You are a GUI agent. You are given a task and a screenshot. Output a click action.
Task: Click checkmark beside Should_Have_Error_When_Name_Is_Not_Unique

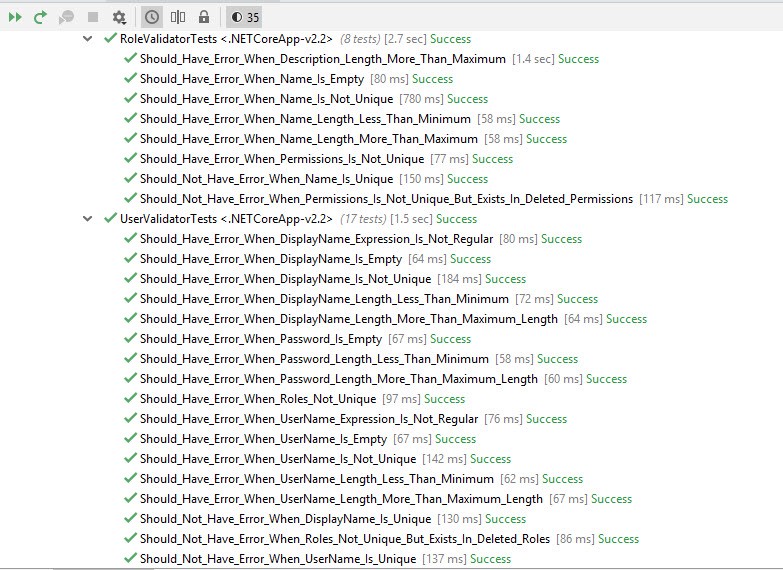pos(130,98)
